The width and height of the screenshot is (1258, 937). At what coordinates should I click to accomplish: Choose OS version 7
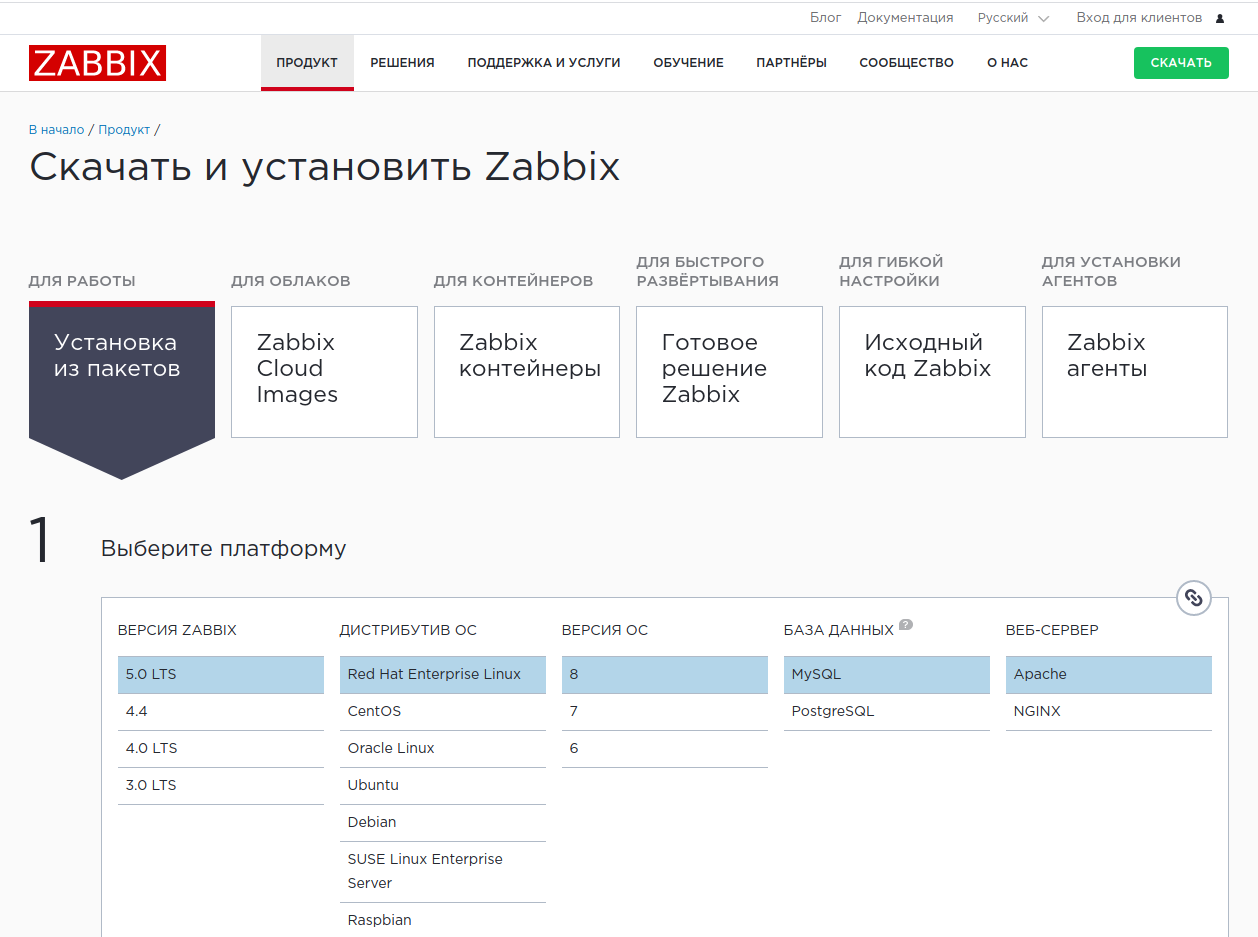click(x=665, y=711)
